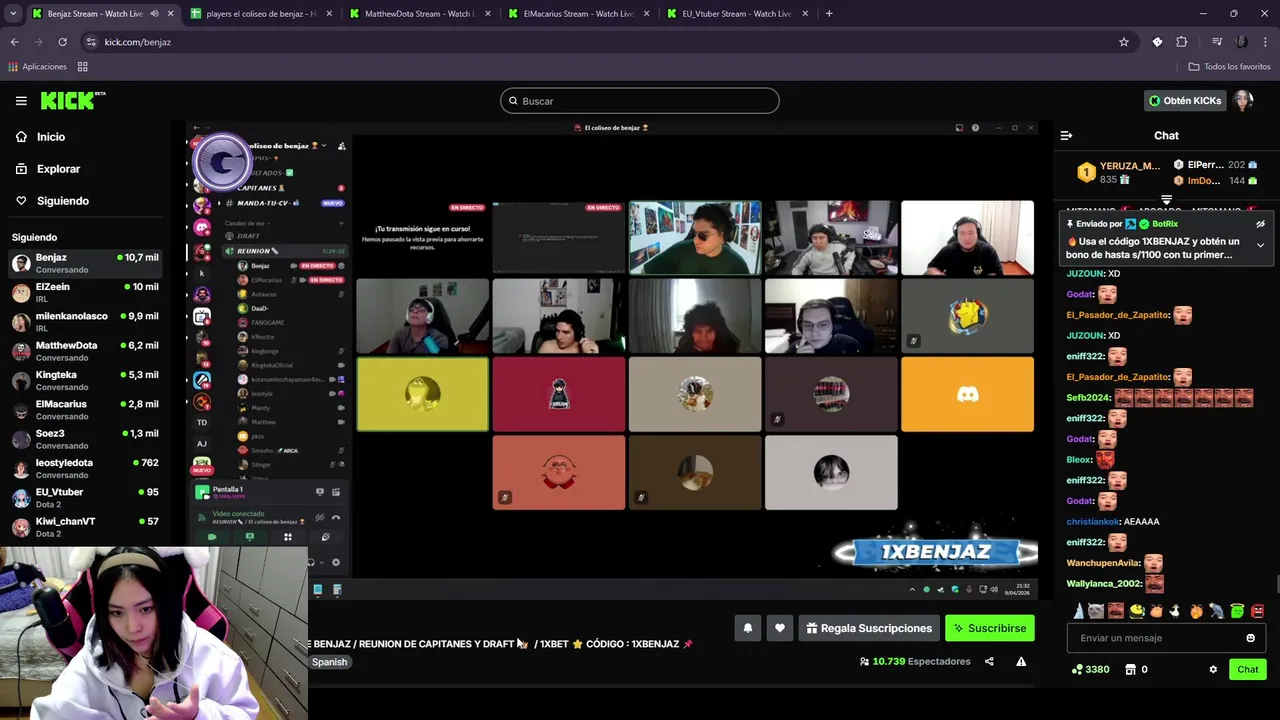Open Kingteka channel in sidebar
This screenshot has height=720, width=1280.
point(85,380)
